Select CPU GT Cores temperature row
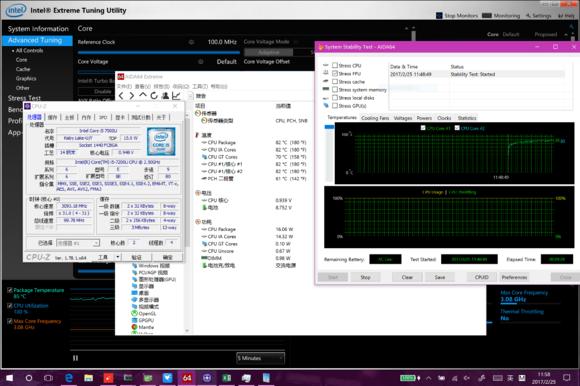 tap(254, 157)
